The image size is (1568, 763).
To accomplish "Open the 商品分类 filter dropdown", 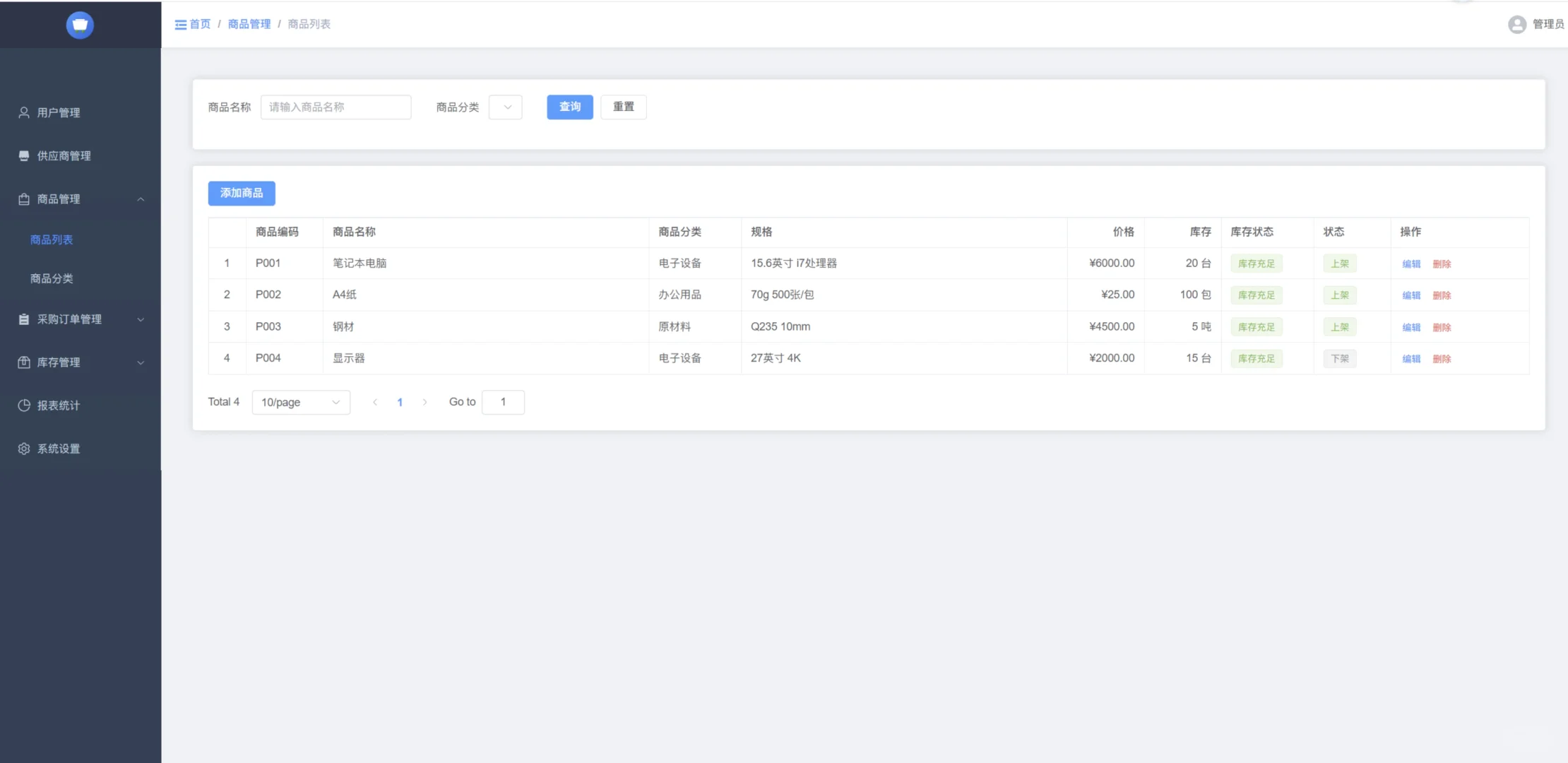I will tap(506, 107).
